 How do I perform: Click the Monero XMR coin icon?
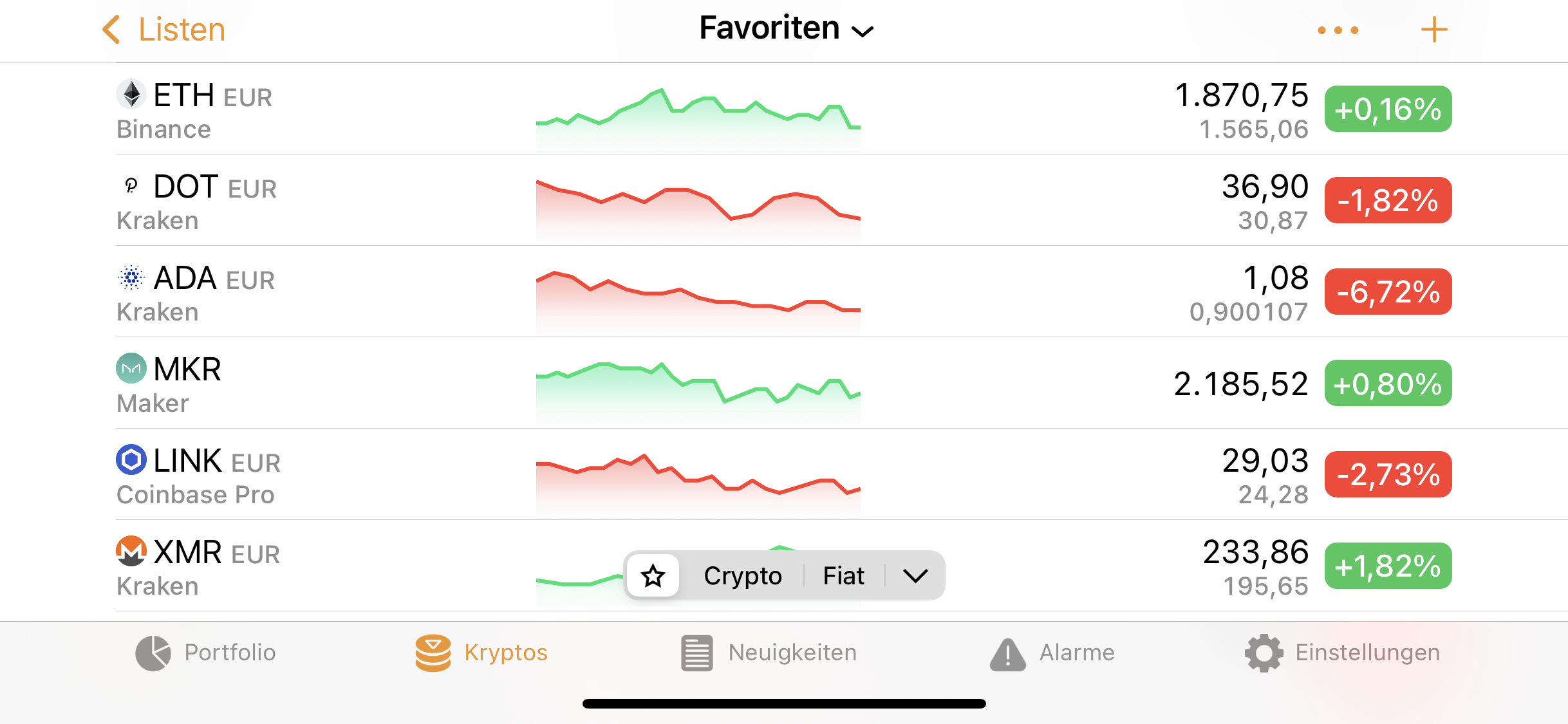pos(131,552)
